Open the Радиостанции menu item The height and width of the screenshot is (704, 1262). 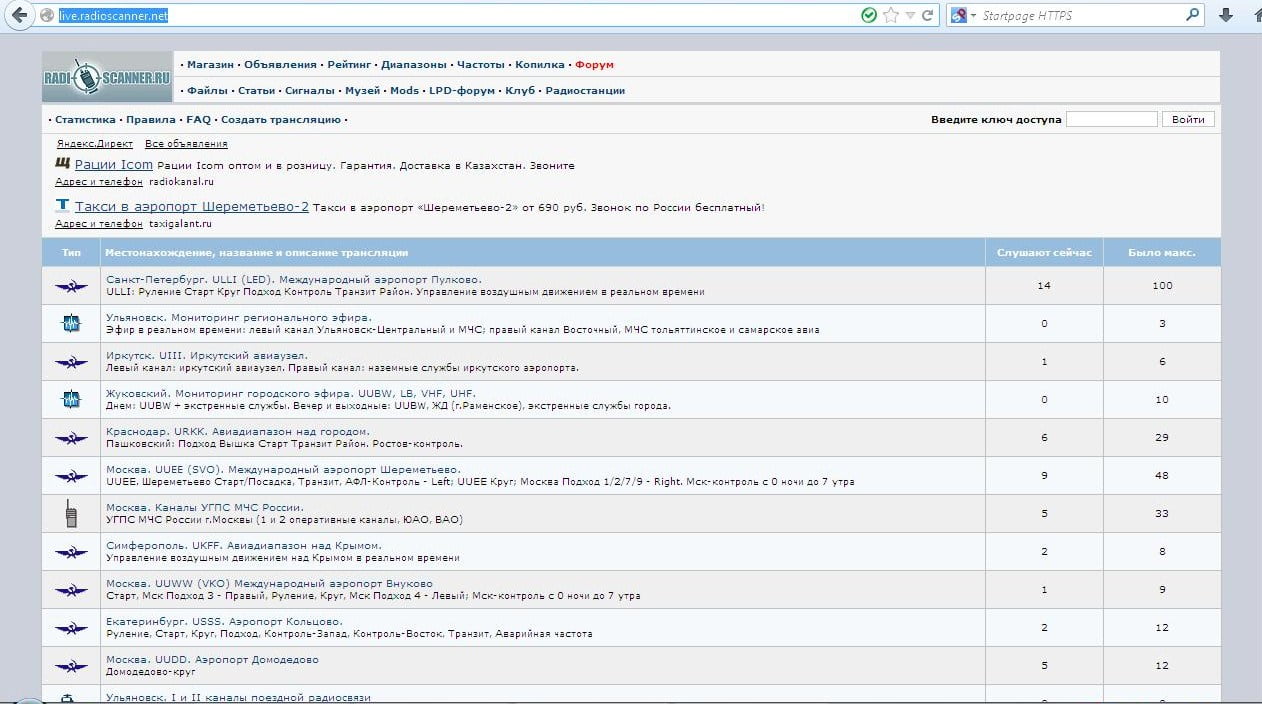[585, 90]
